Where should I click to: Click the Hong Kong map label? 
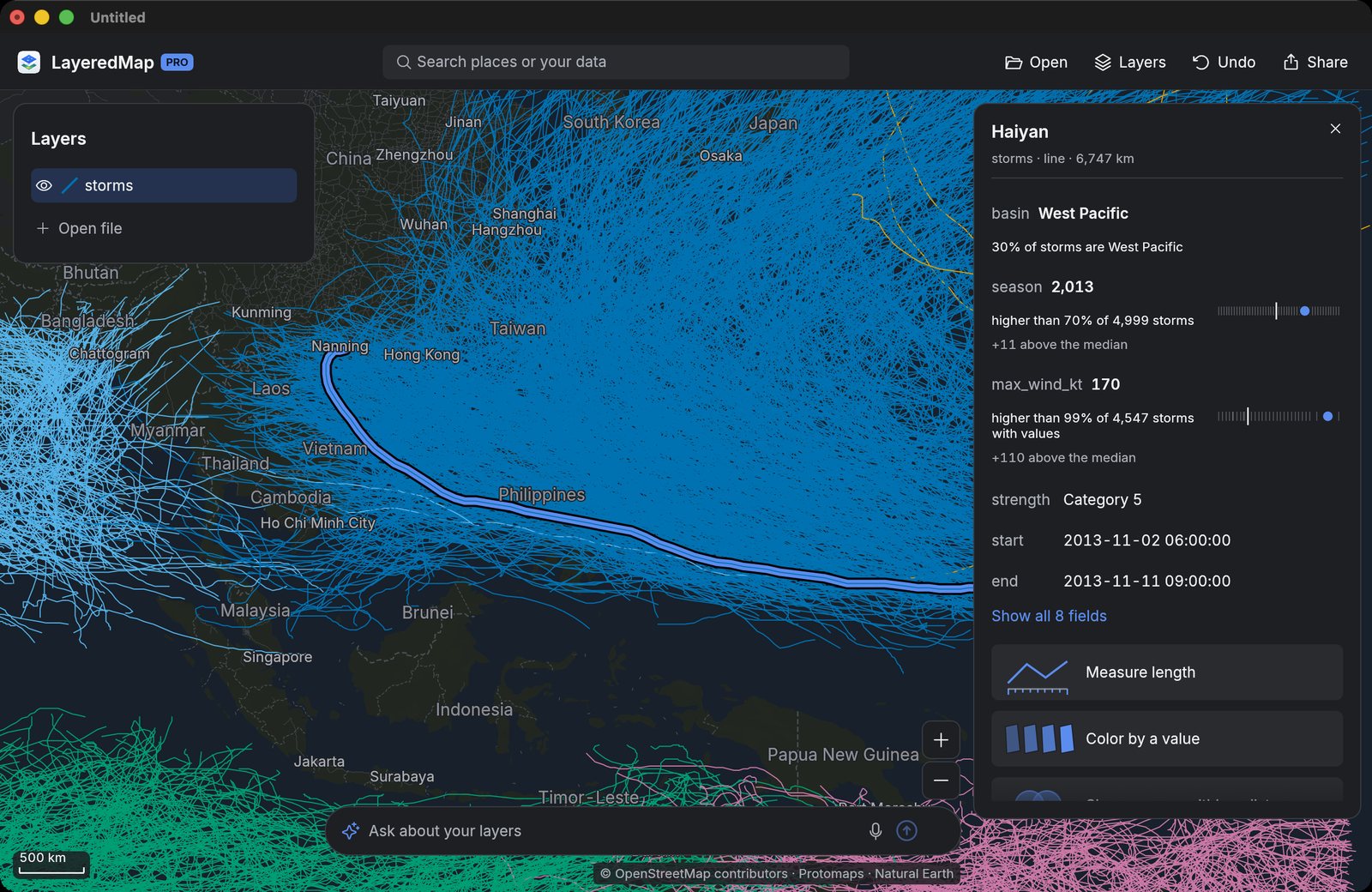coord(421,354)
